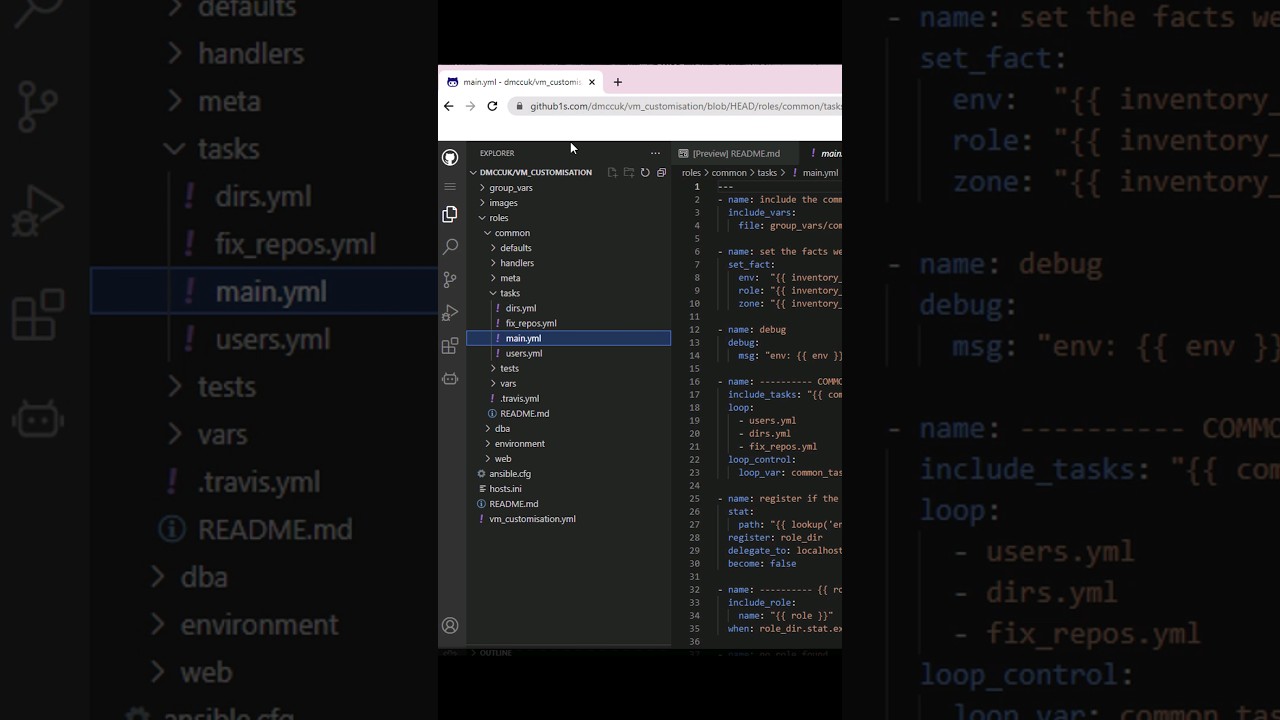Expand the images folder

click(503, 202)
